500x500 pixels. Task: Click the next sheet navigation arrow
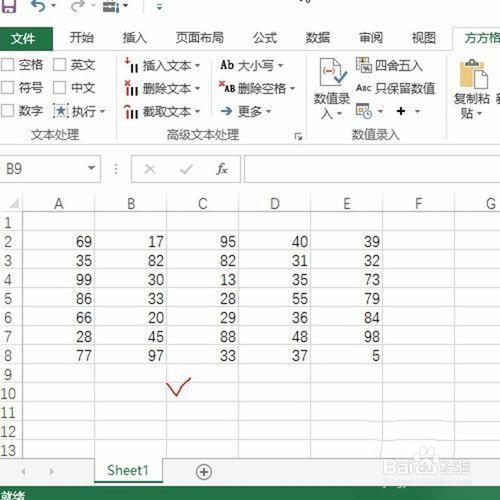coord(51,471)
